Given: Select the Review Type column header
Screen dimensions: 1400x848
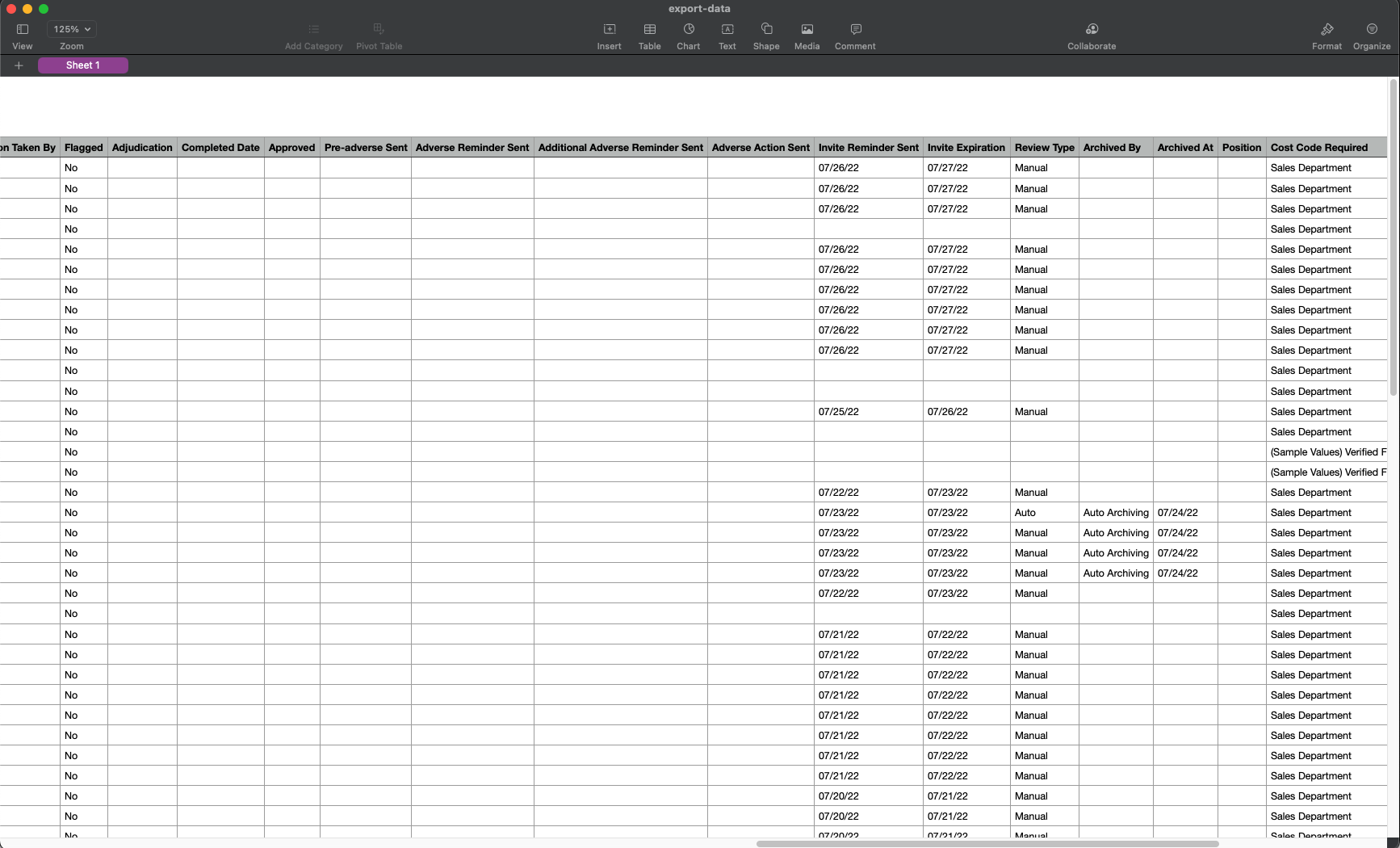Looking at the screenshot, I should click(x=1045, y=147).
